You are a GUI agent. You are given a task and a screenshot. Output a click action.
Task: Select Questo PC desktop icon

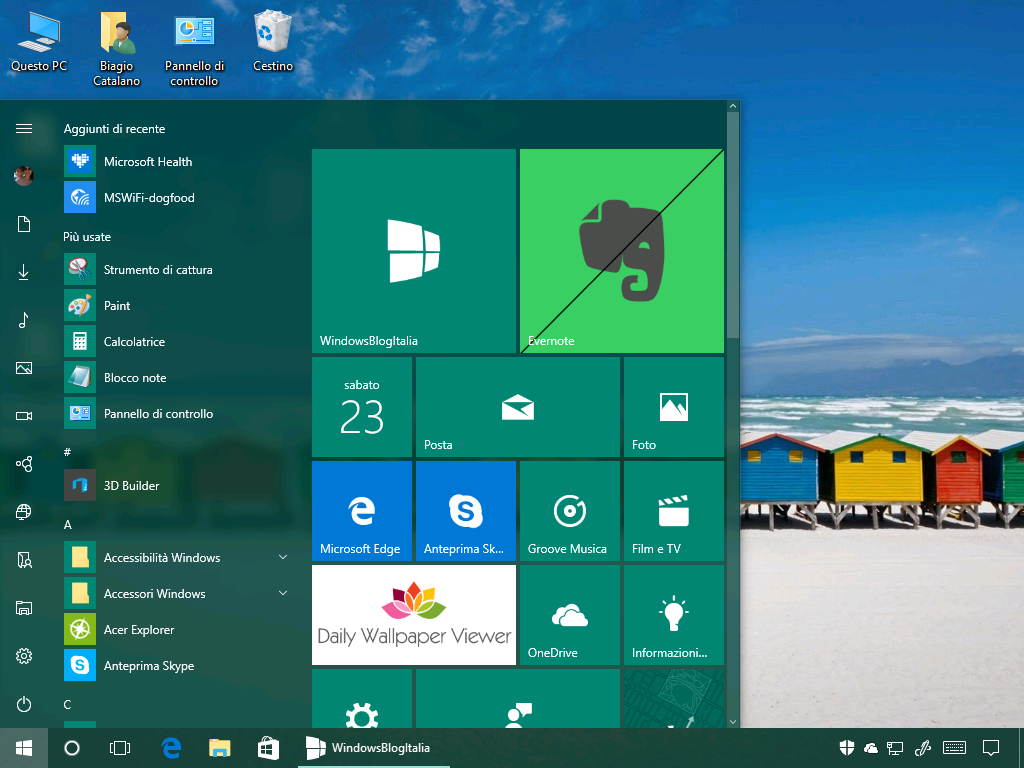pos(39,41)
